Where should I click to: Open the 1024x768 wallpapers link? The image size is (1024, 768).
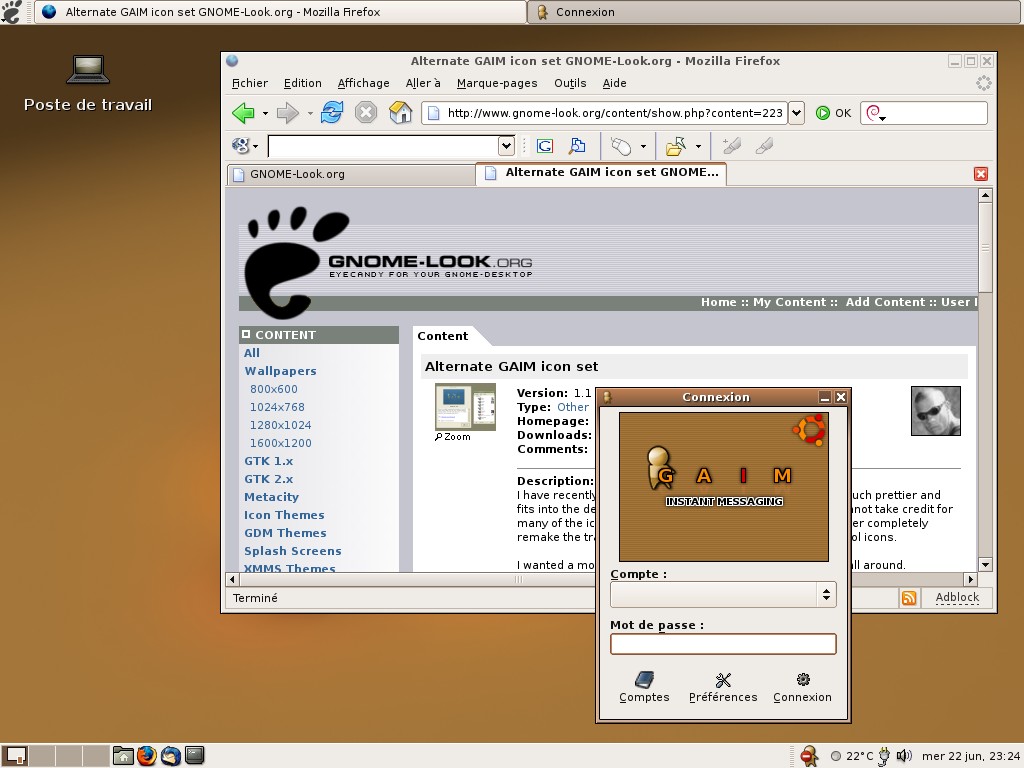pyautogui.click(x=277, y=407)
